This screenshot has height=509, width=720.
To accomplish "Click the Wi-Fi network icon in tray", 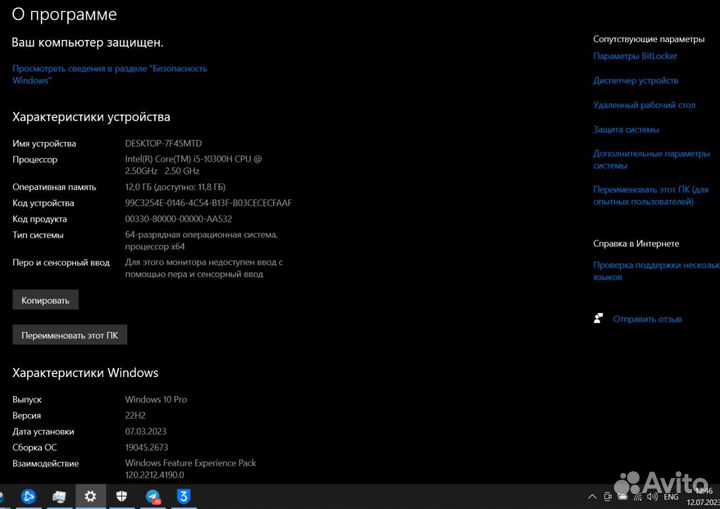I will [x=637, y=497].
